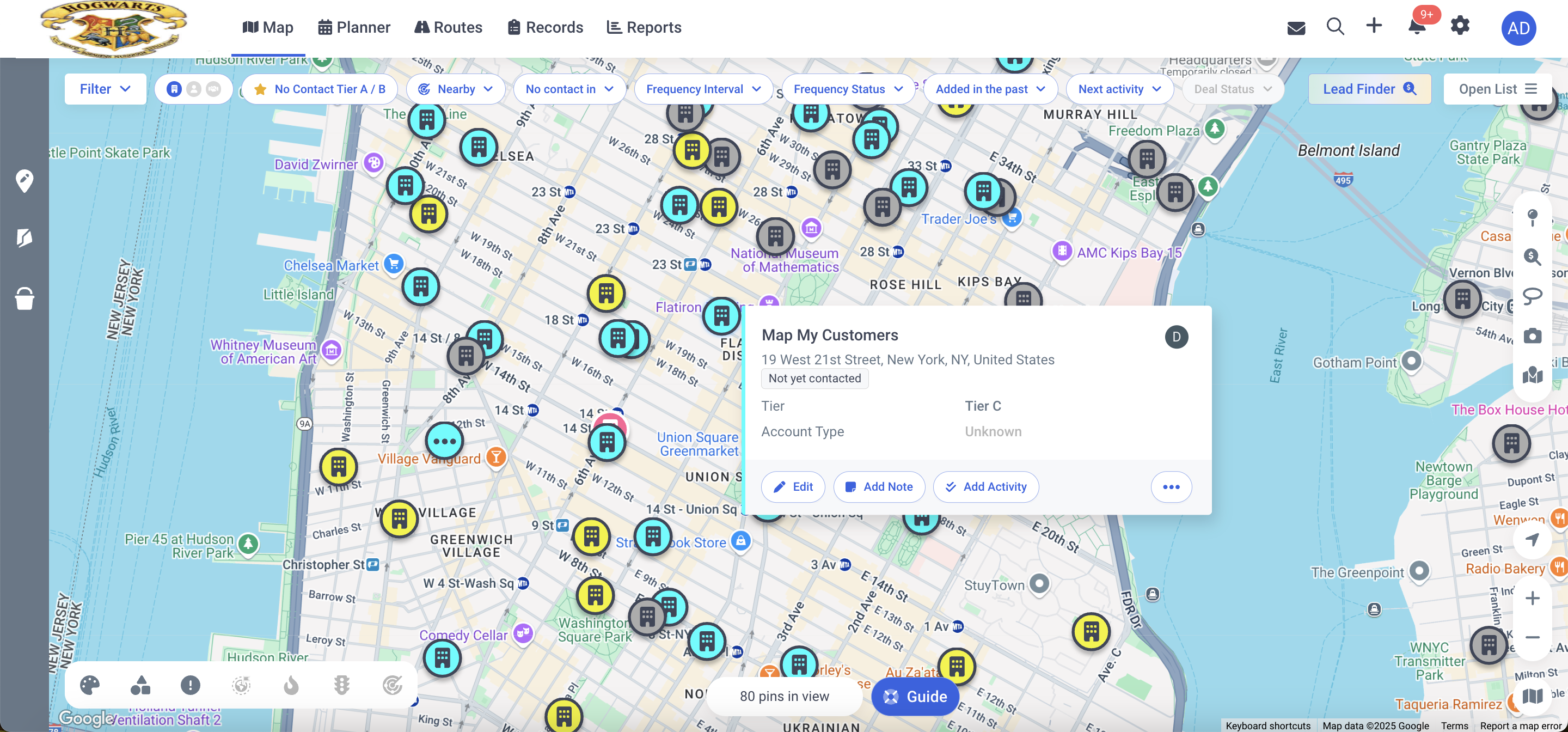
Task: Expand the Nearby dropdown
Action: click(455, 89)
